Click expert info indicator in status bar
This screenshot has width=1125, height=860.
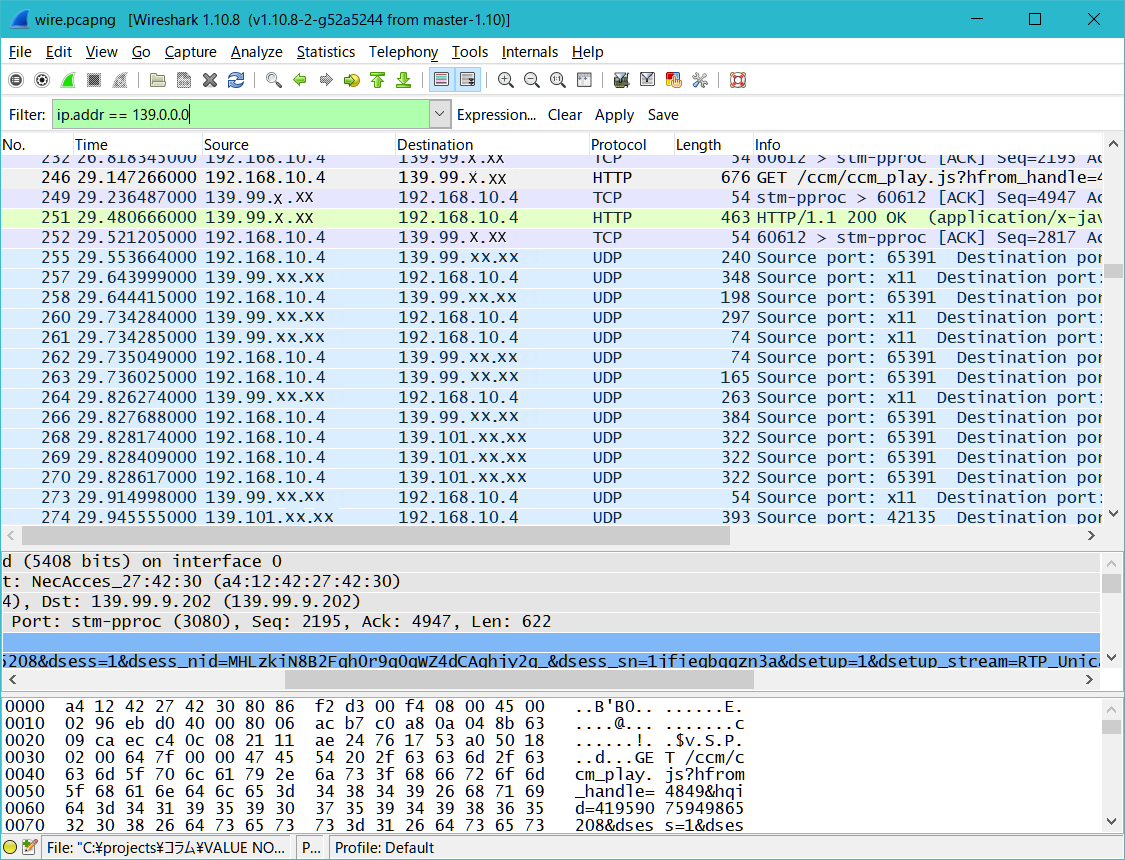[10, 848]
